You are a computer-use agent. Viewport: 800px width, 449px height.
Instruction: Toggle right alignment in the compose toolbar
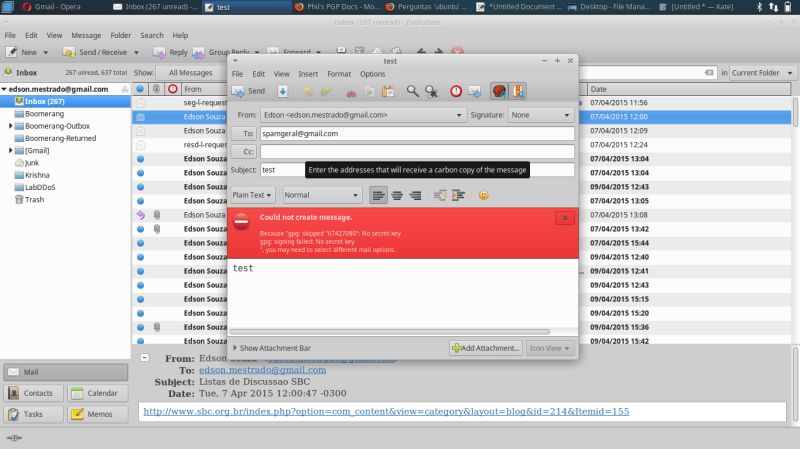(x=415, y=195)
